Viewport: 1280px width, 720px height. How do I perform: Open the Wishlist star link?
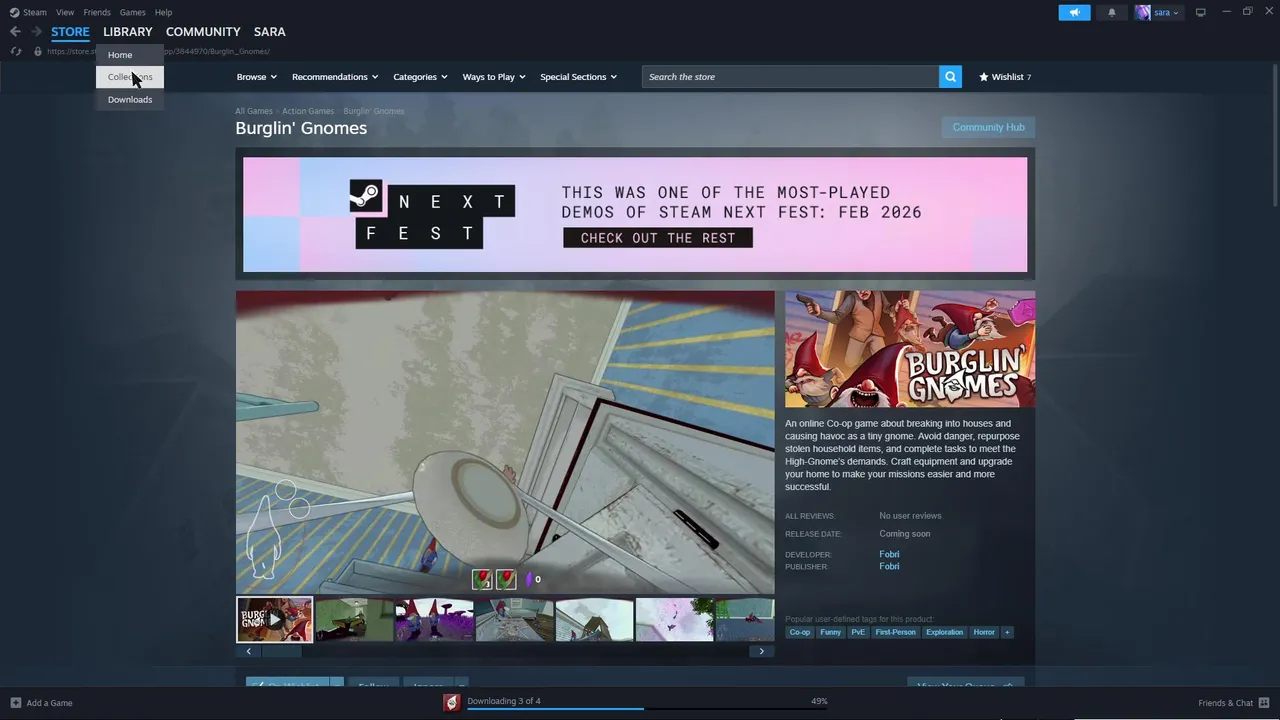click(1005, 77)
